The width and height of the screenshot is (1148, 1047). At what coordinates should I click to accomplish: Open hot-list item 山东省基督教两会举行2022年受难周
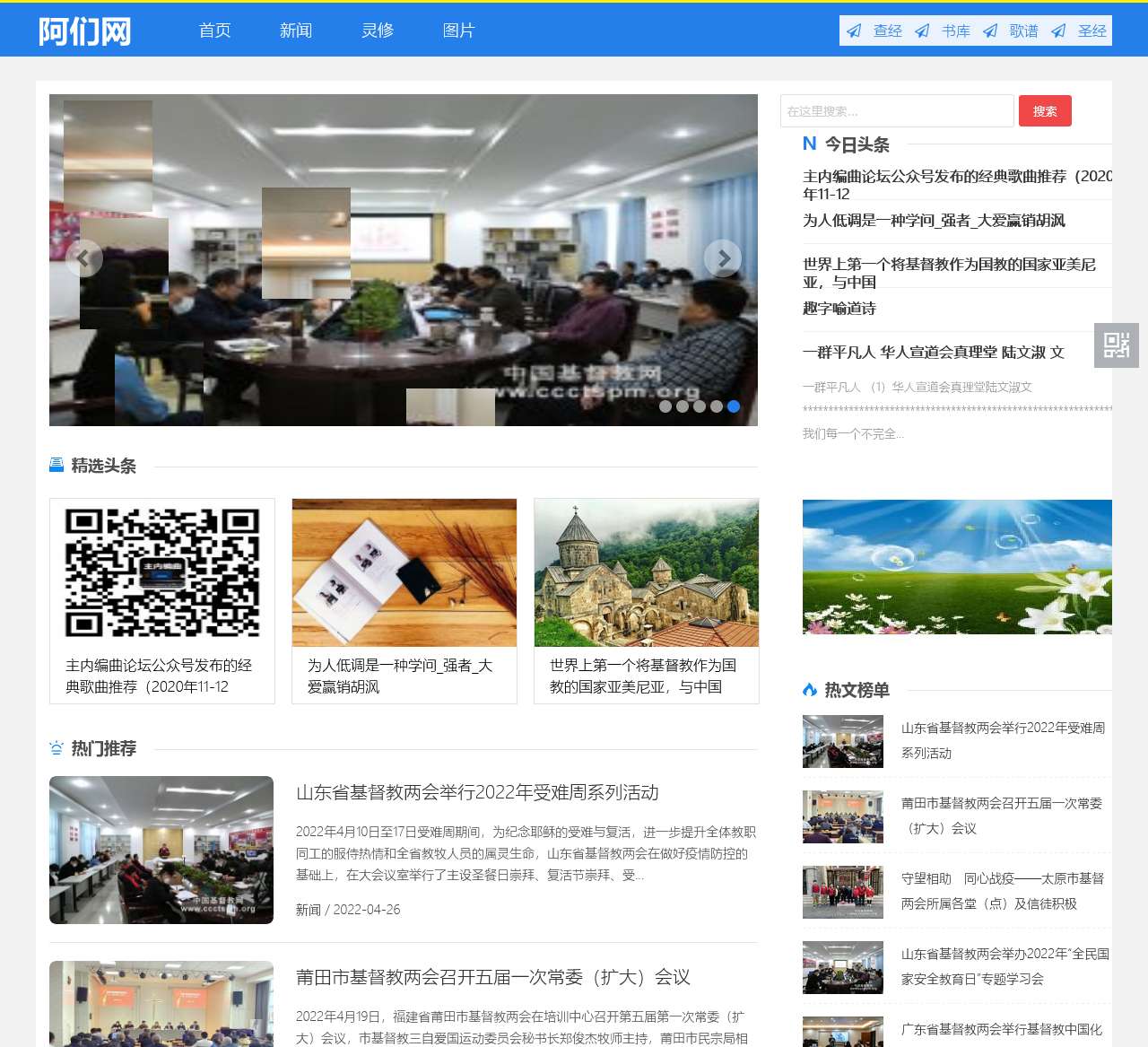pyautogui.click(x=1003, y=740)
